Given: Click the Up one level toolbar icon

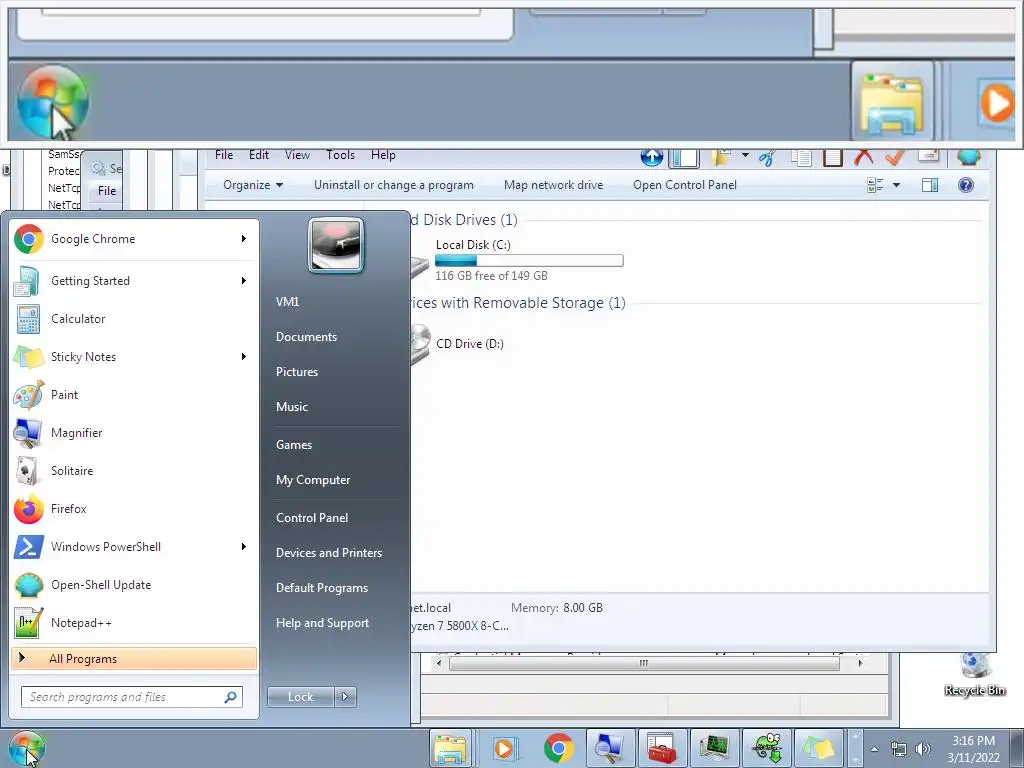Looking at the screenshot, I should (x=651, y=157).
